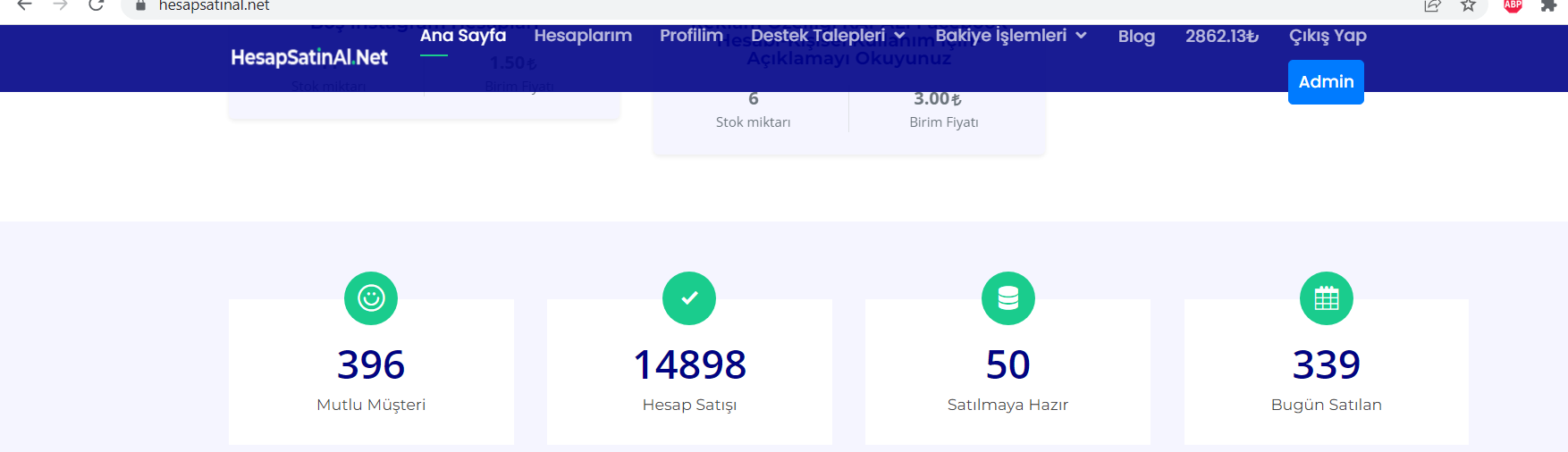Screen dimensions: 1568x452
Task: Click the address bar URL hesapsatinal.net
Action: (215, 6)
